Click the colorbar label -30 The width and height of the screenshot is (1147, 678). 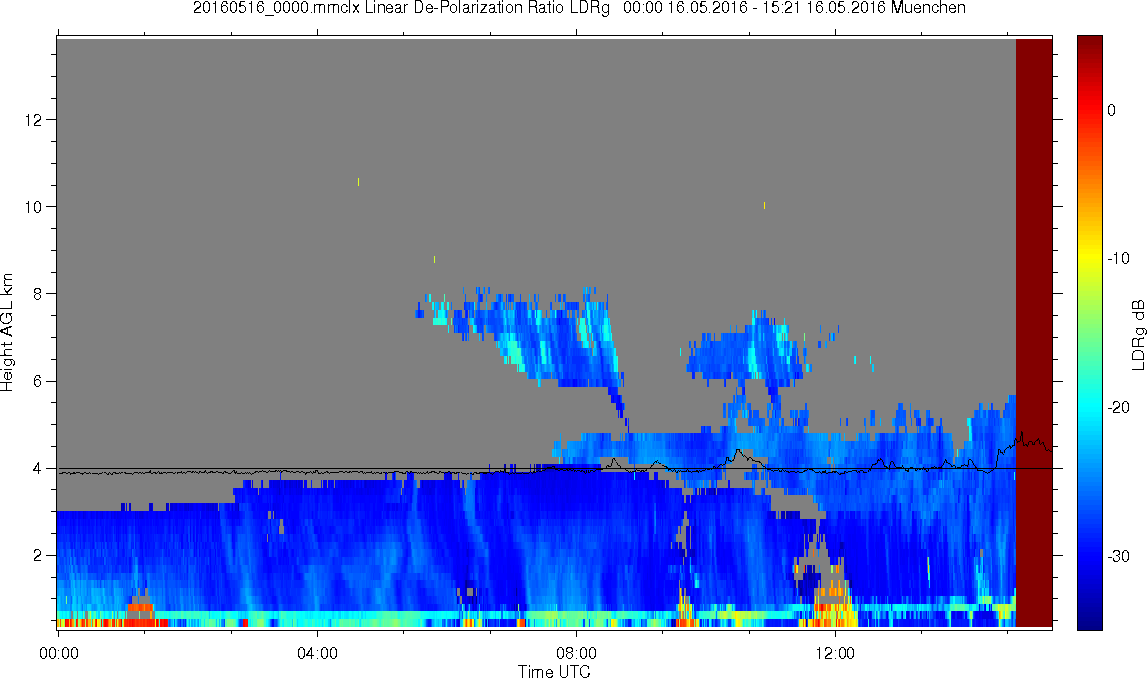click(1118, 557)
